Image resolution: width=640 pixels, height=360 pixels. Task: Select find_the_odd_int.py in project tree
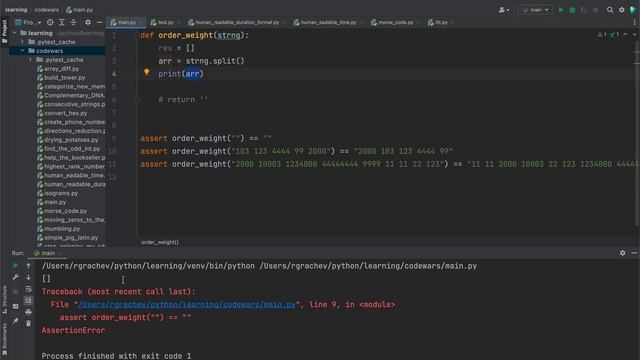click(x=72, y=149)
